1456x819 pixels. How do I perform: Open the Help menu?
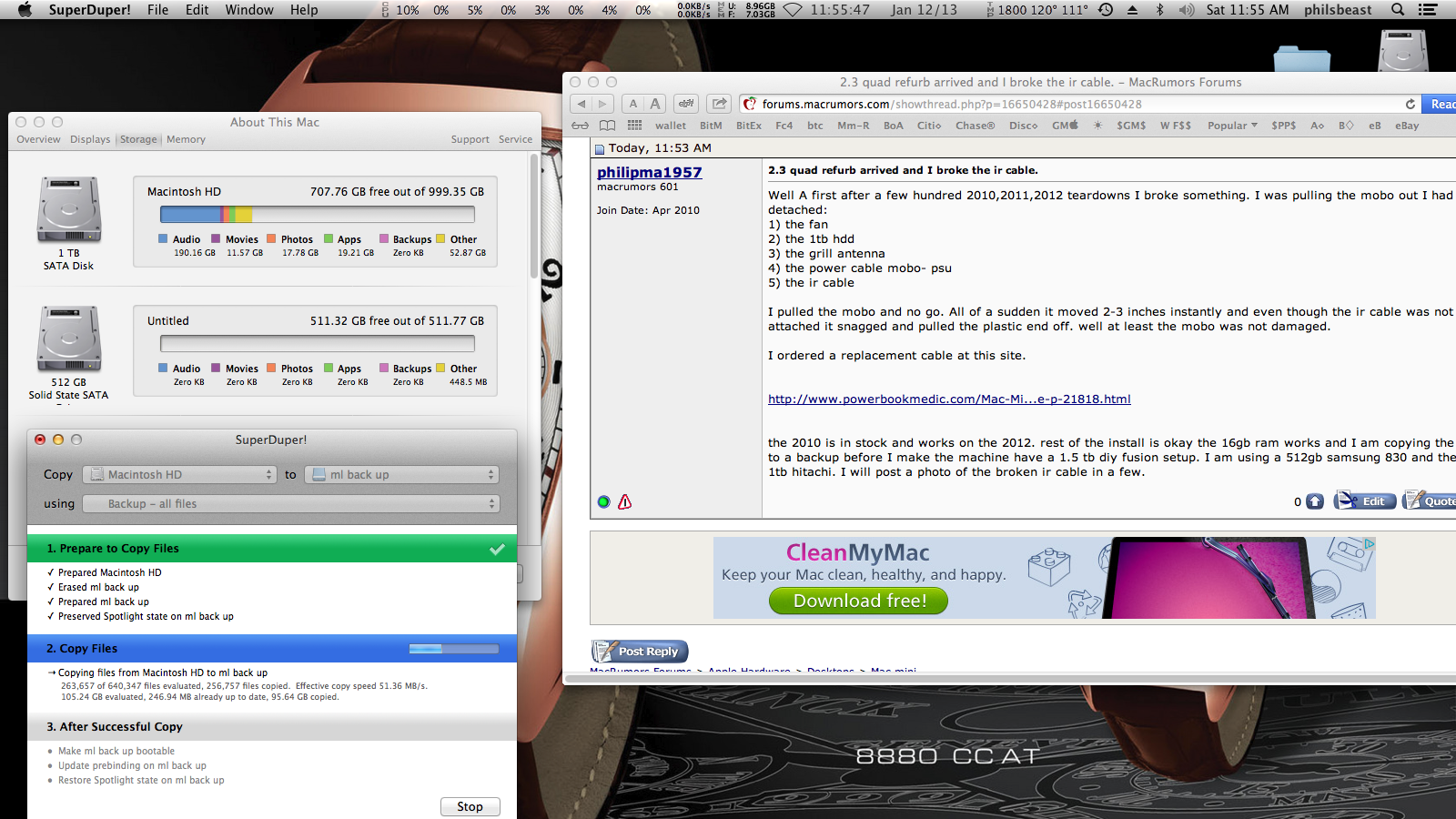coord(304,10)
